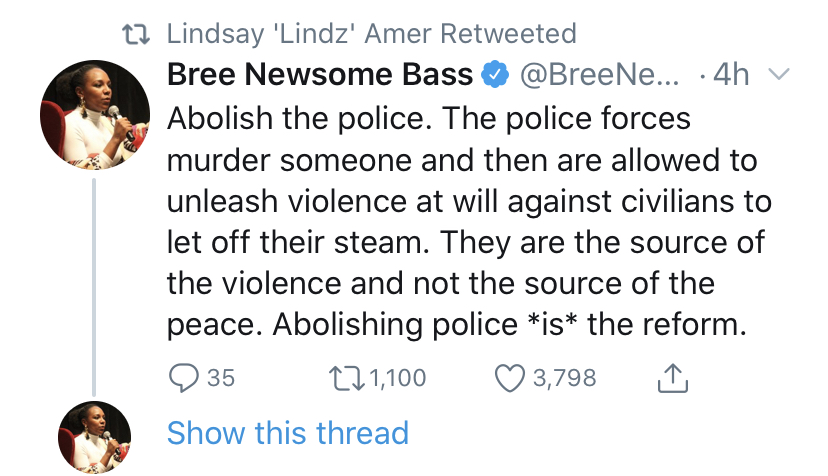Viewport: 828px width, 476px height.
Task: Open the tweet body text starting 'Abolish the police'
Action: click(x=469, y=221)
